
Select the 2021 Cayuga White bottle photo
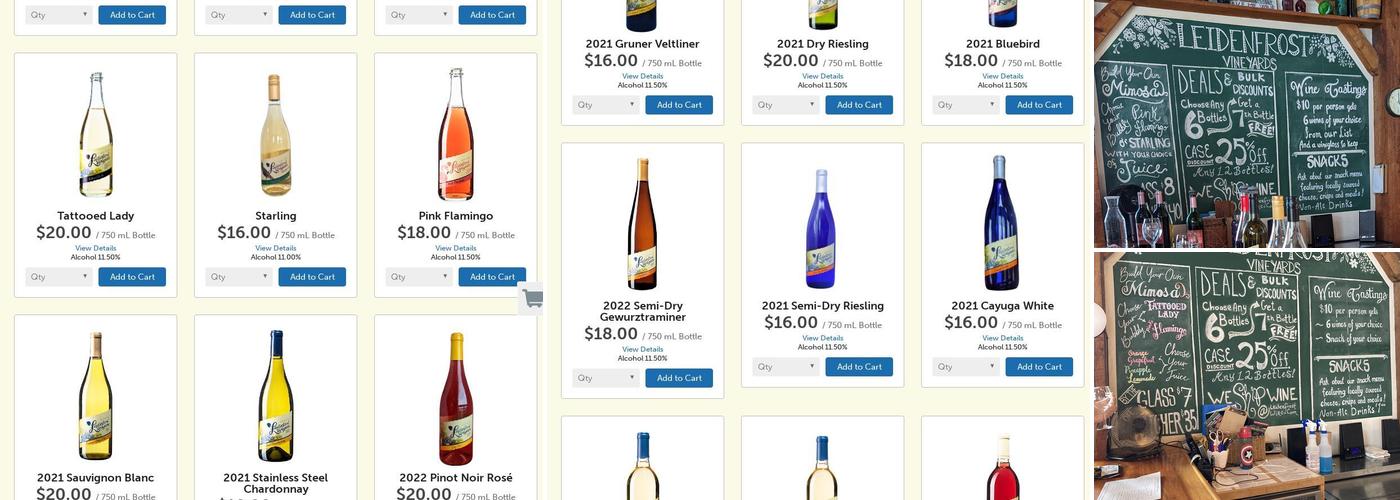pos(1002,222)
